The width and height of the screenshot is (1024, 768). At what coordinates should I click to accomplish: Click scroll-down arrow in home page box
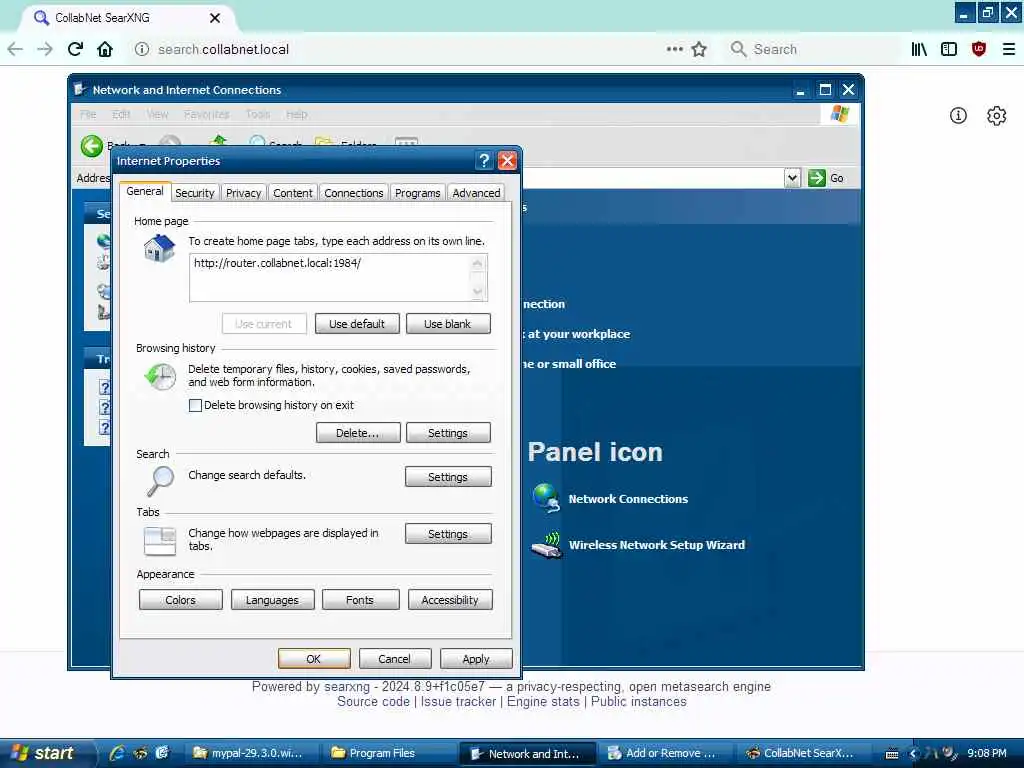477,291
